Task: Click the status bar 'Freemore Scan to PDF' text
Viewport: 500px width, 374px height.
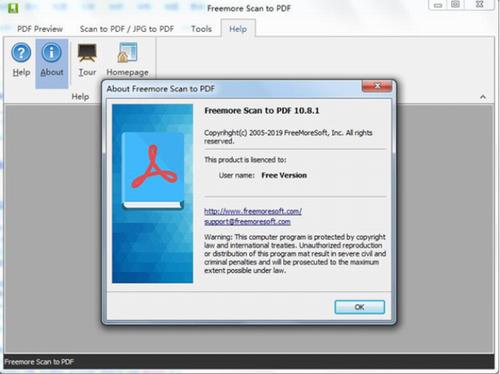Action: (39, 362)
